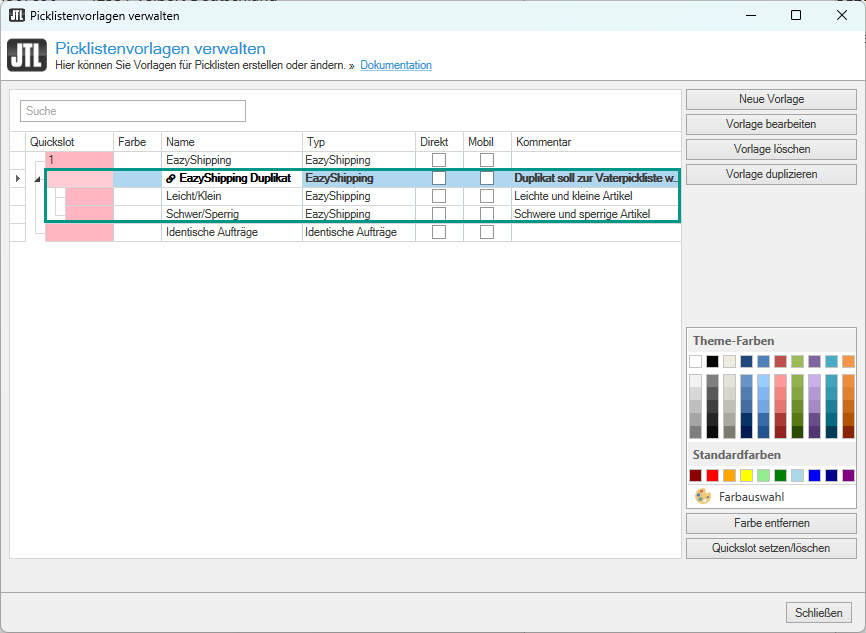Collapse the EazyShipping Duplikat tree node
866x633 pixels.
coord(38,178)
